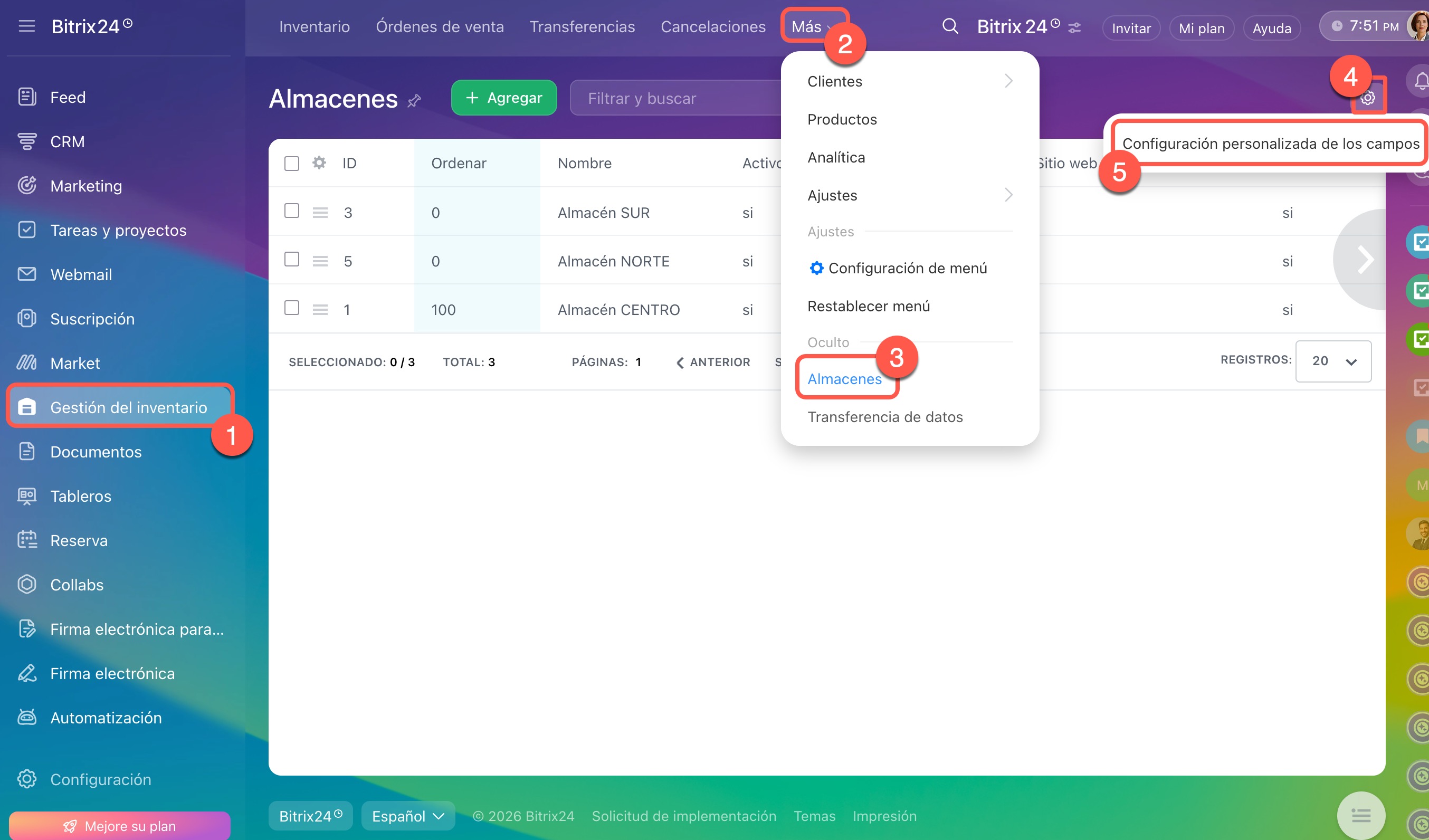The image size is (1429, 840).
Task: Expand the Español language selector
Action: [408, 816]
